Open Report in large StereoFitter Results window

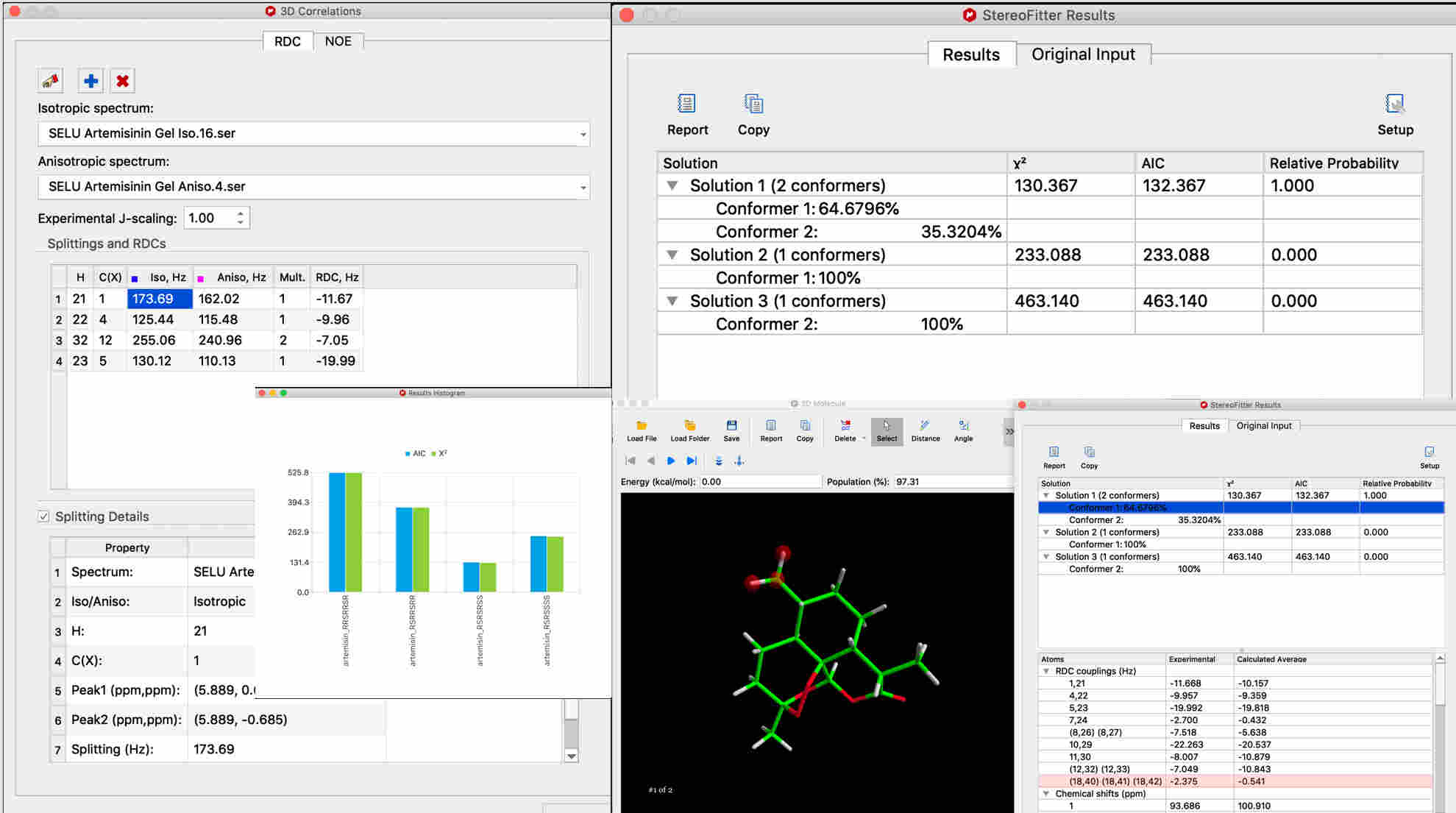pyautogui.click(x=686, y=104)
